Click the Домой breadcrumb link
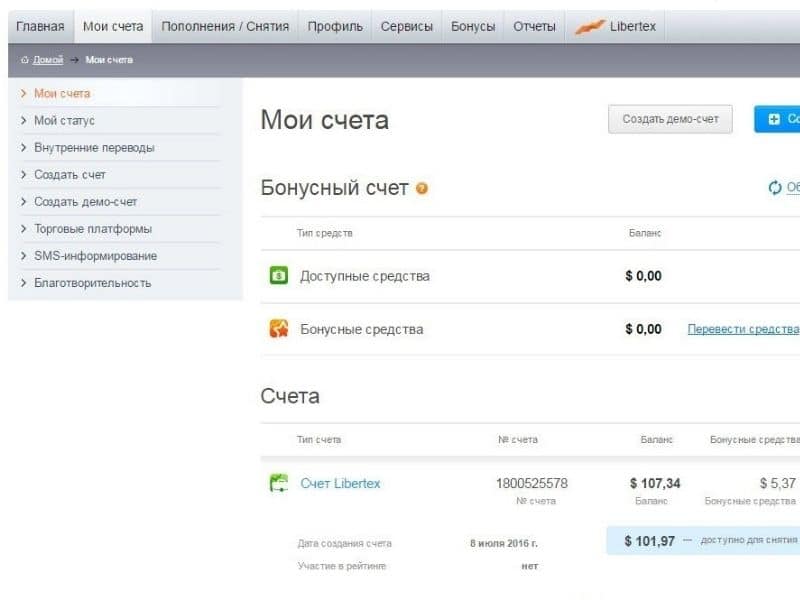Image resolution: width=800 pixels, height=600 pixels. coord(48,60)
